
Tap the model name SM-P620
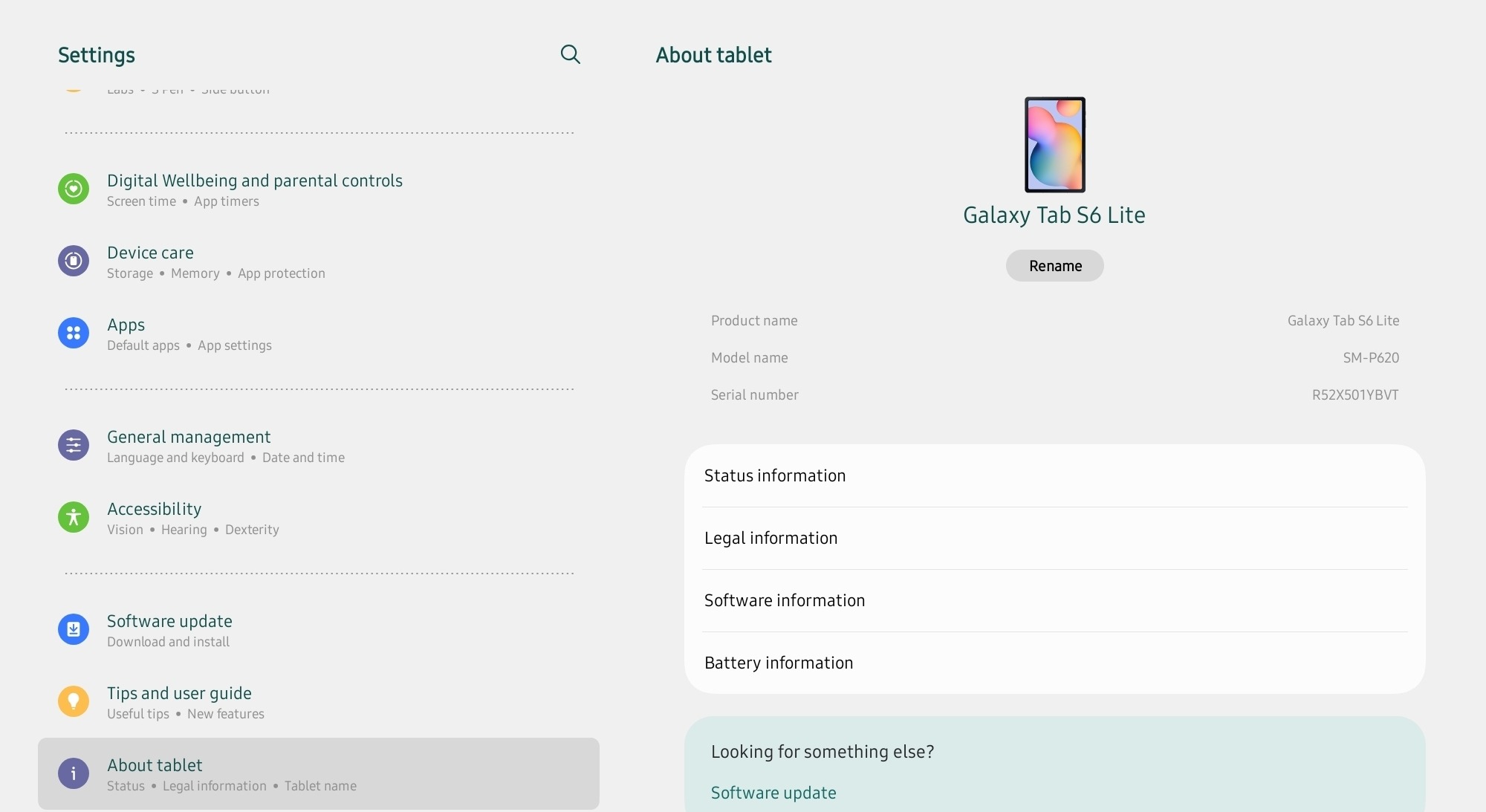[1371, 357]
